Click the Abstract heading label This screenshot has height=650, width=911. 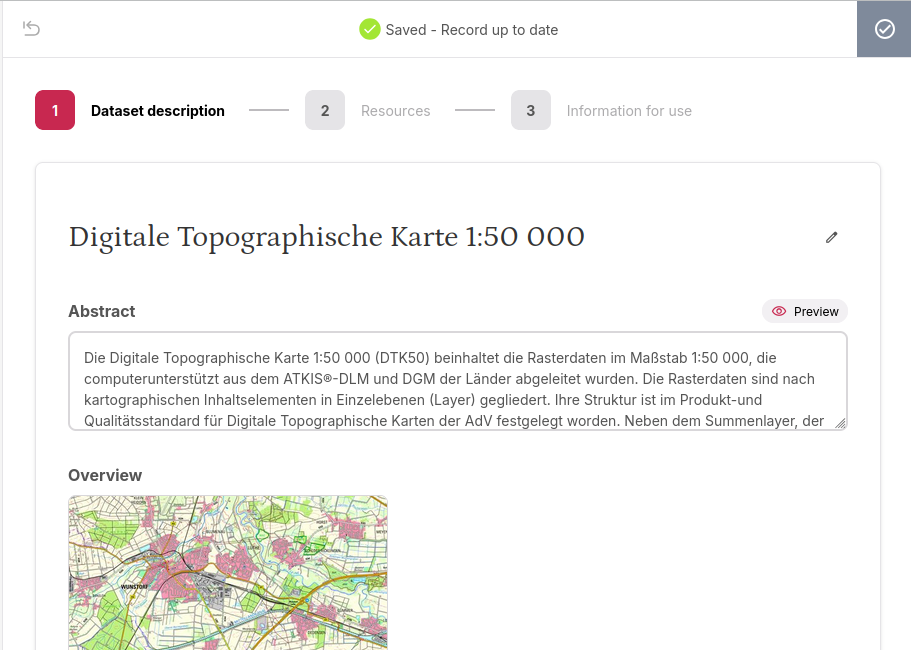(x=102, y=311)
